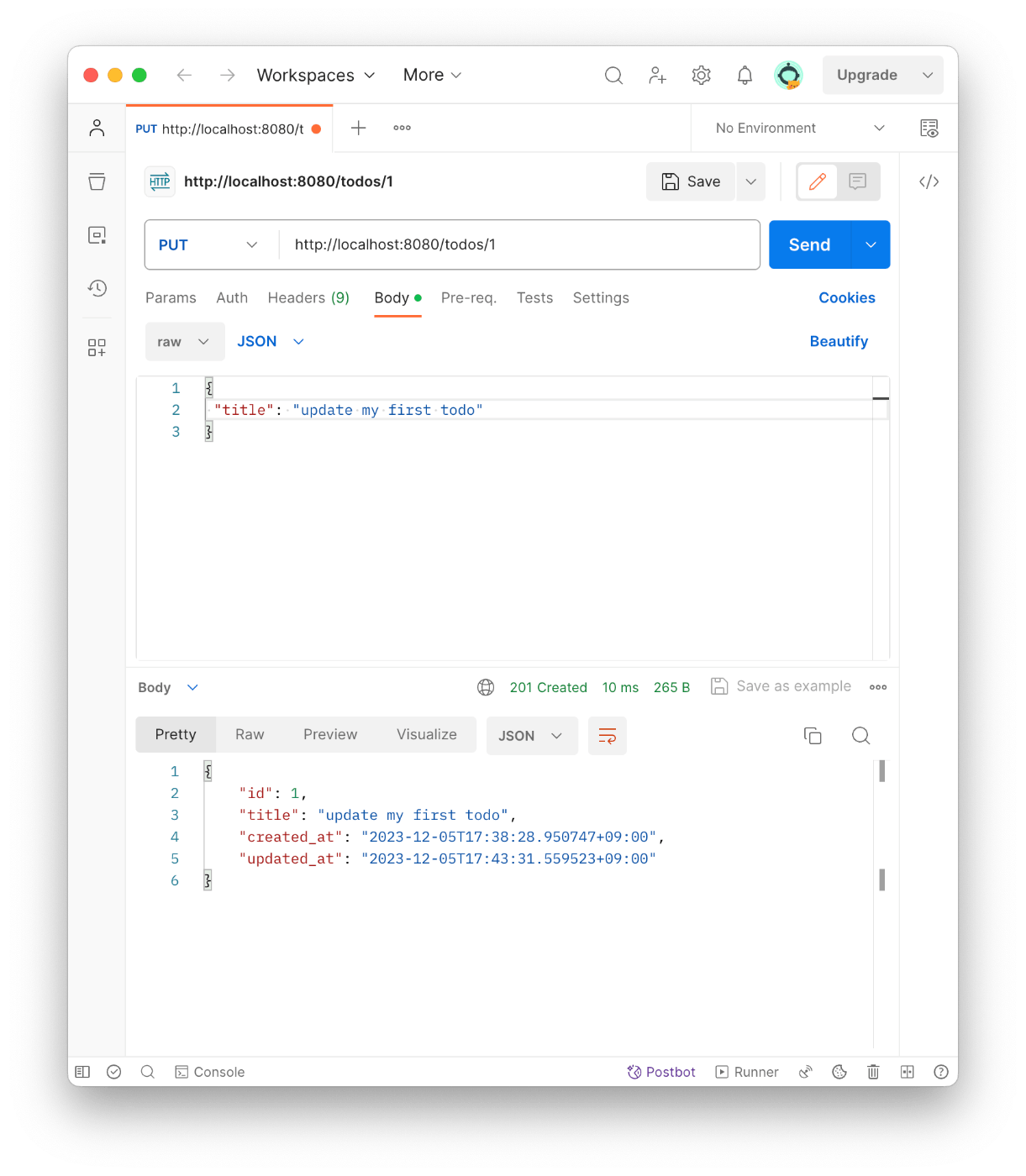The image size is (1026, 1176).
Task: Open Find and Replace in status bar
Action: (148, 1072)
